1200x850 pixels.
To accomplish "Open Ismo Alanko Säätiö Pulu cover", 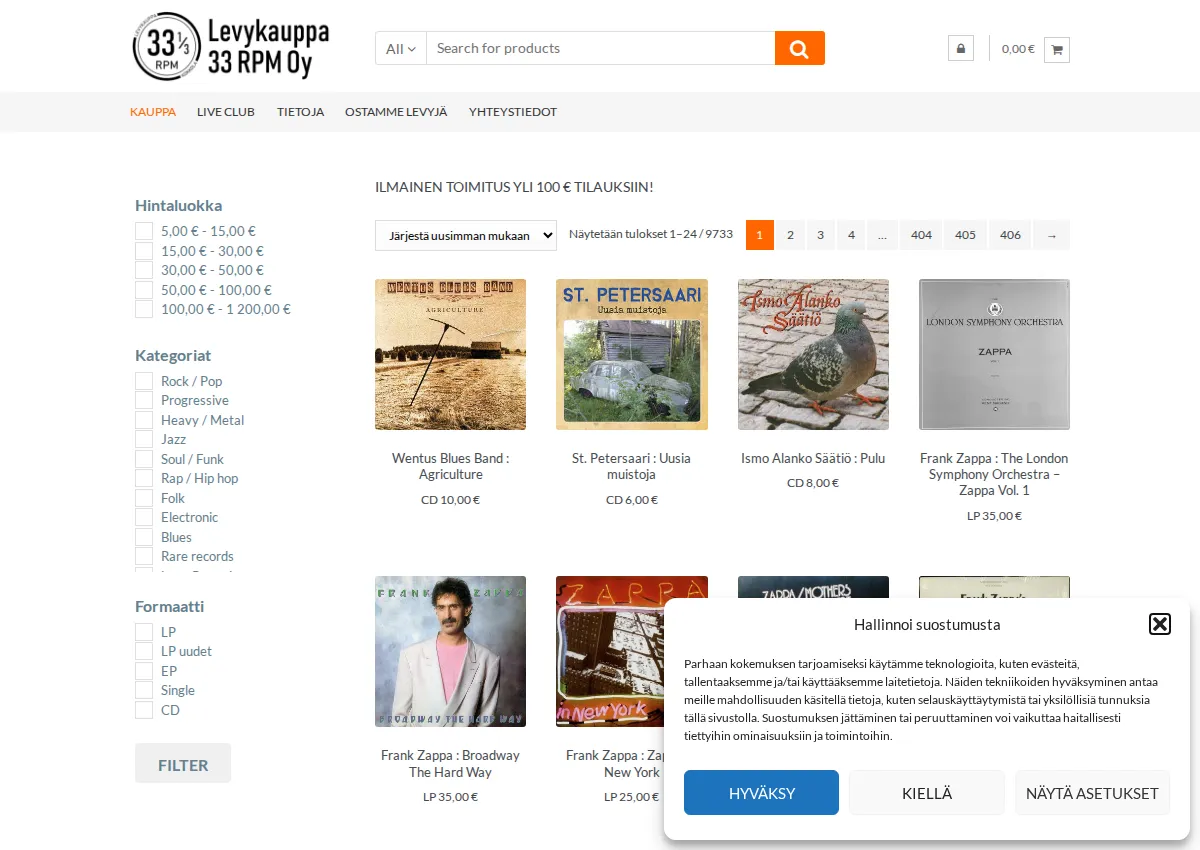I will coord(813,354).
